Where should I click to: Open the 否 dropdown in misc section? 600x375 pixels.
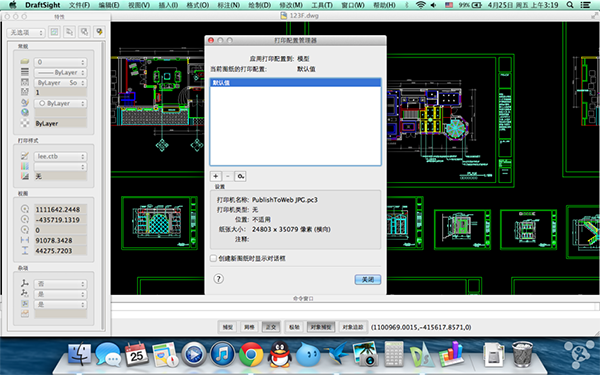(60, 284)
